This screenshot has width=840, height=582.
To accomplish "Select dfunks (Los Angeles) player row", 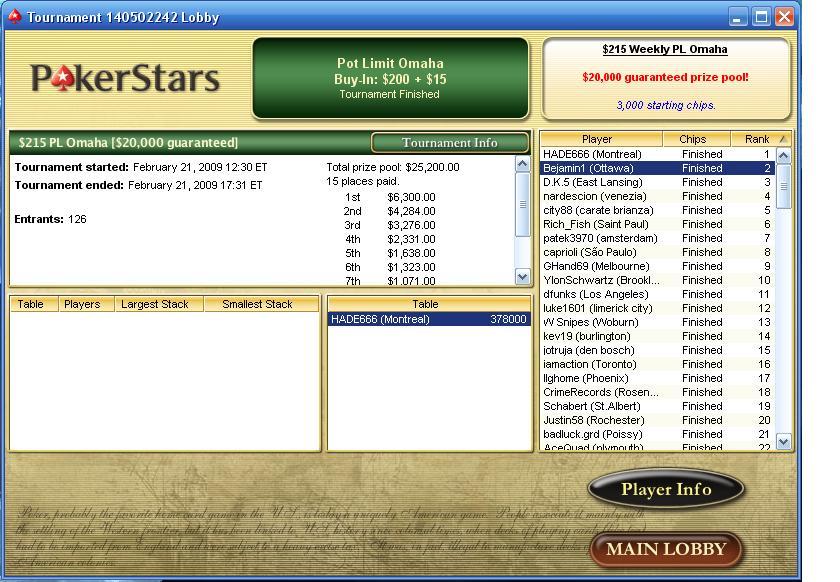I will [657, 294].
